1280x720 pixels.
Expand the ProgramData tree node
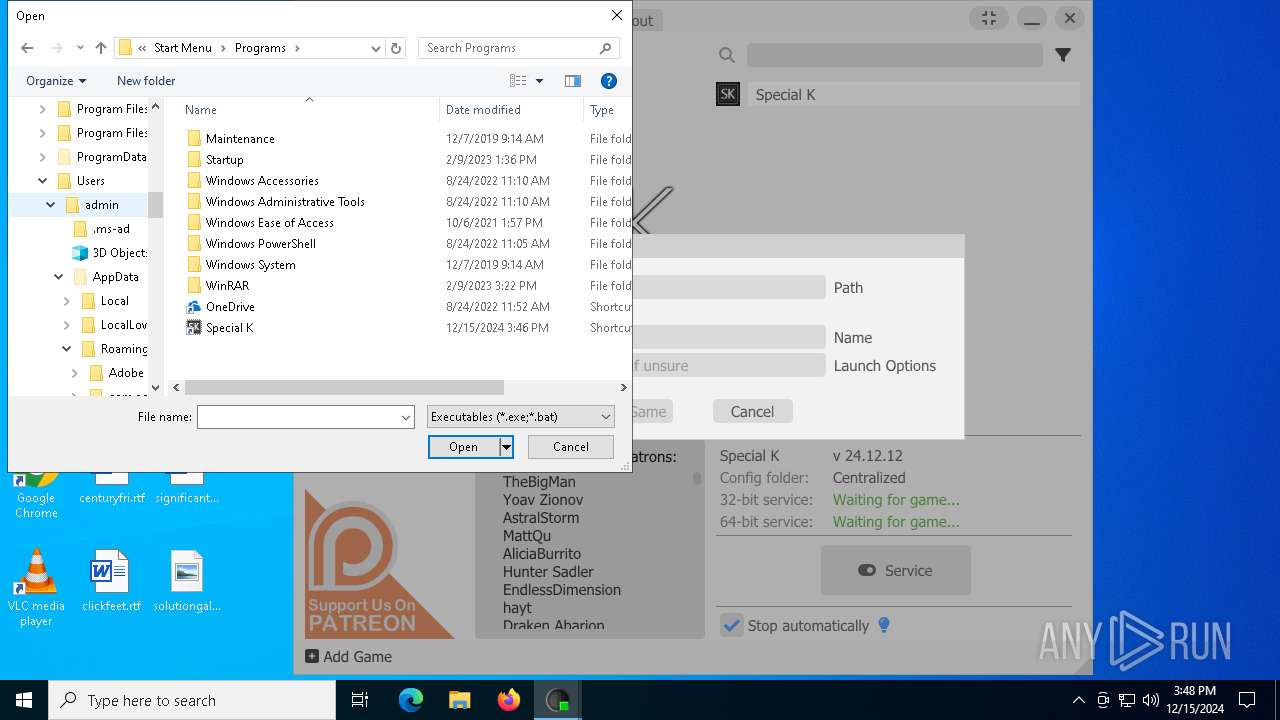tap(42, 157)
